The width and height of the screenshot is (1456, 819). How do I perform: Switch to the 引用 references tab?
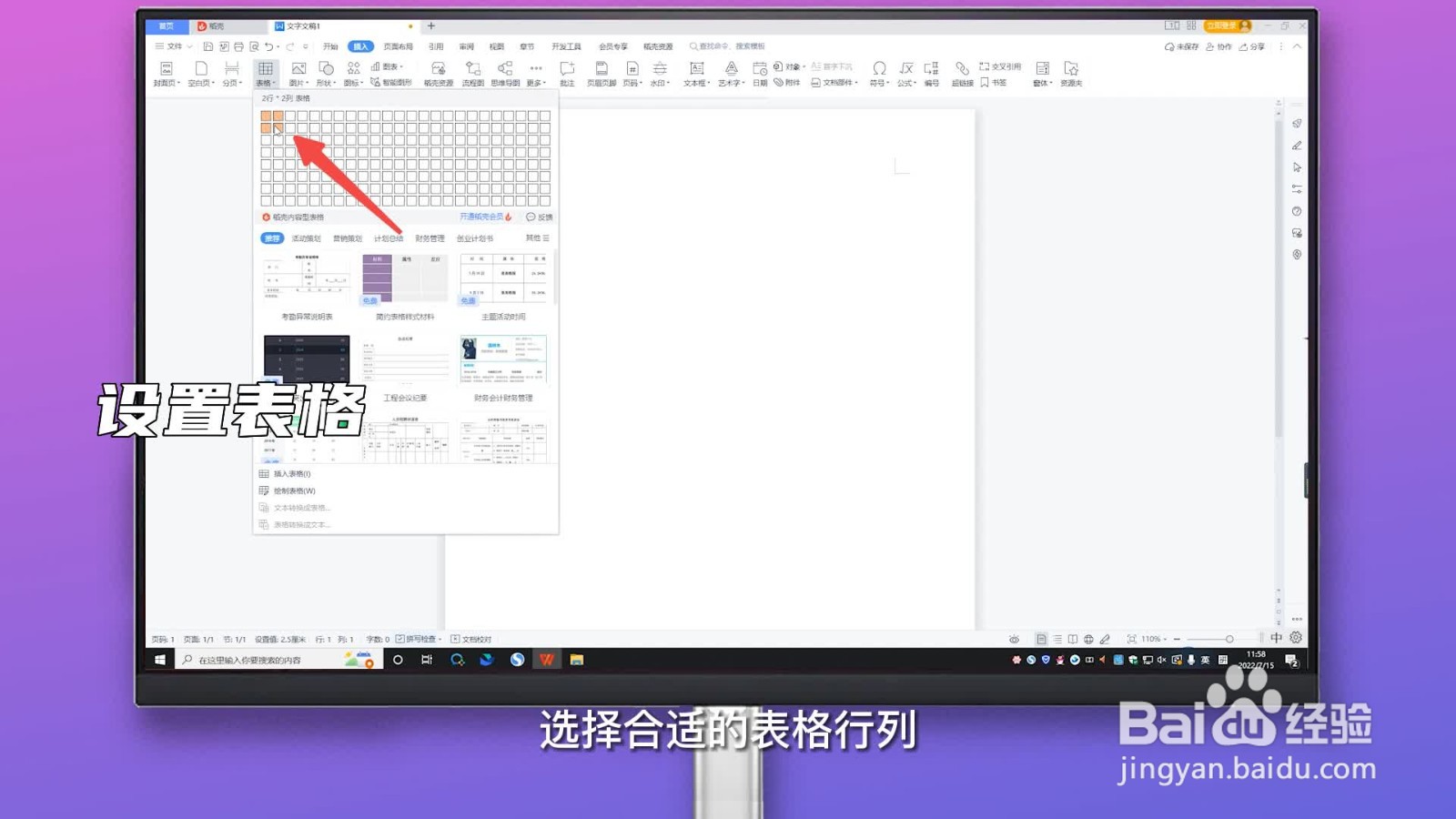(436, 46)
